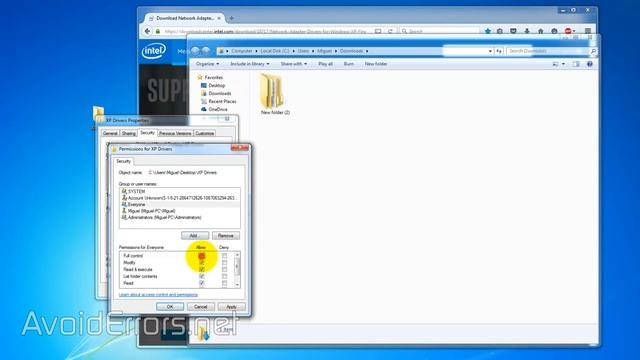Click the Intel logo on the webpage
640x360 pixels.
[x=154, y=51]
